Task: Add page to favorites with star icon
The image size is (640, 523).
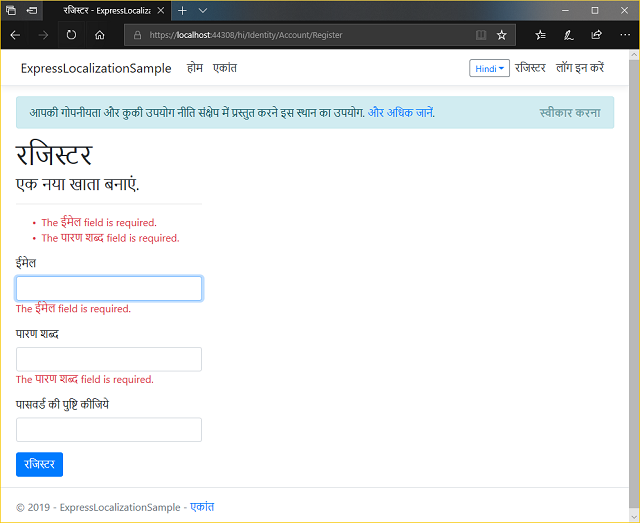Action: click(502, 34)
